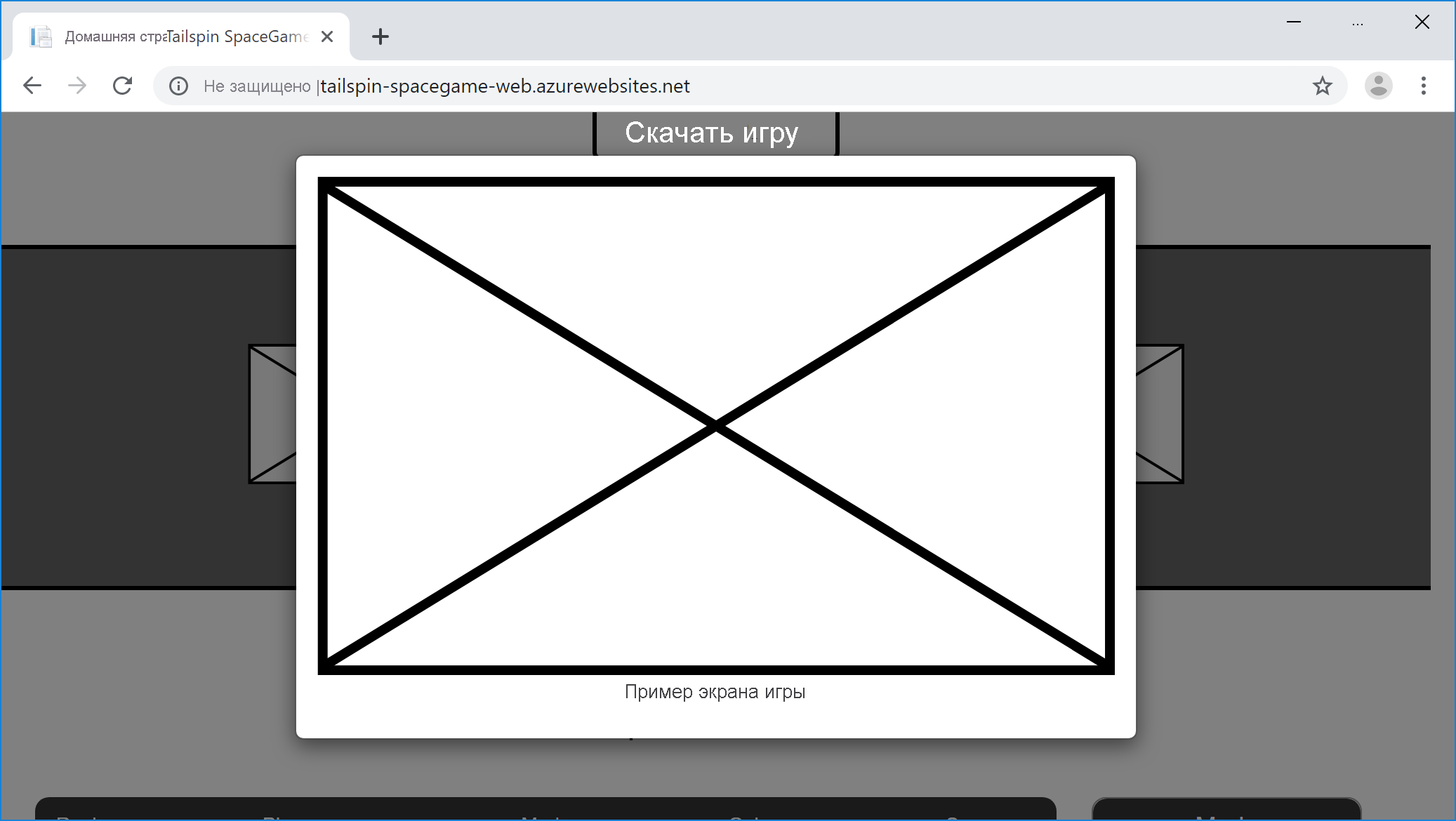Image resolution: width=1456 pixels, height=821 pixels.
Task: Click the bookmark star icon
Action: tap(1323, 85)
